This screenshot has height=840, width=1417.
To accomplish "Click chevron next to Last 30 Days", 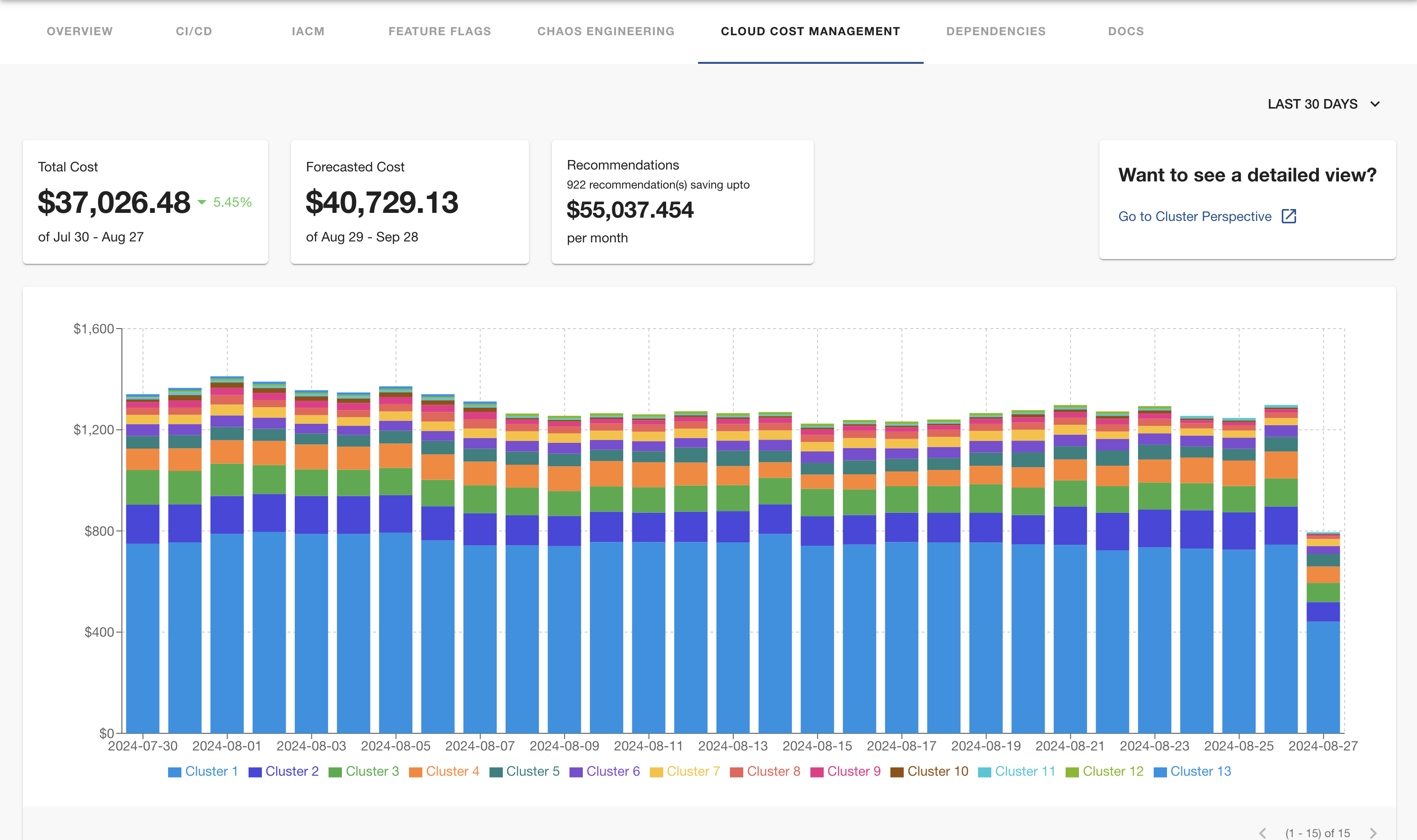I will 1375,104.
